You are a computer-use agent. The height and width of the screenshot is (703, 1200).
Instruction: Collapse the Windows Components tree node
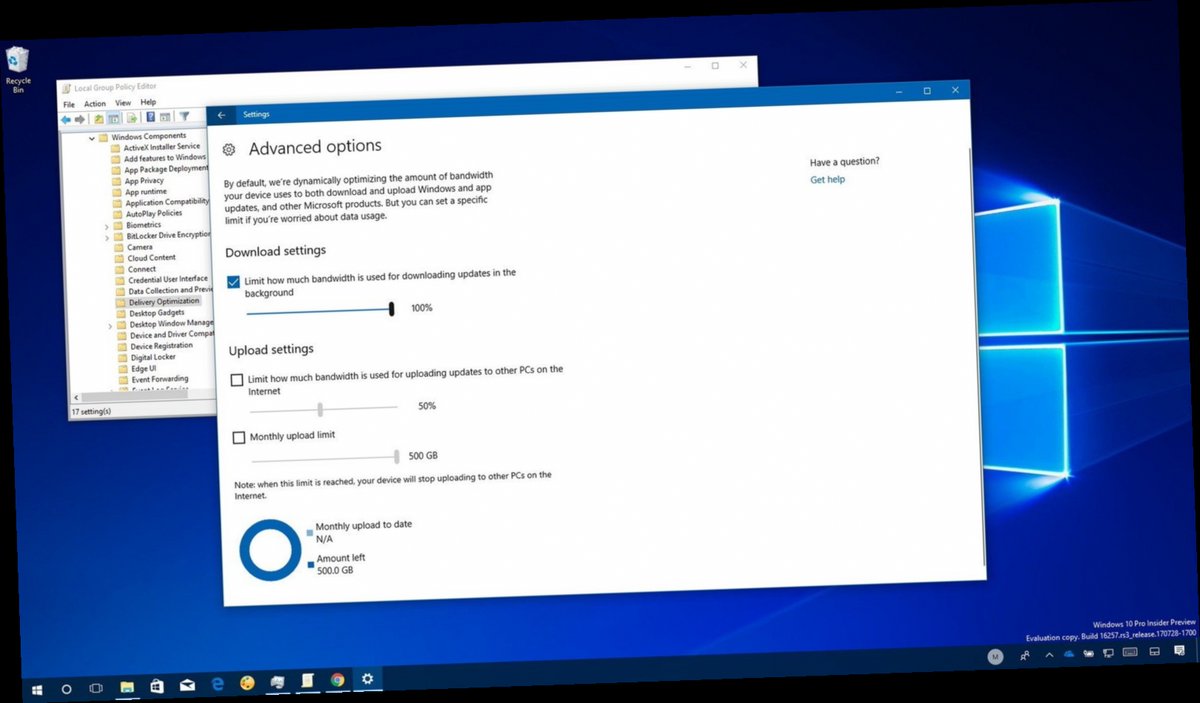tap(91, 138)
